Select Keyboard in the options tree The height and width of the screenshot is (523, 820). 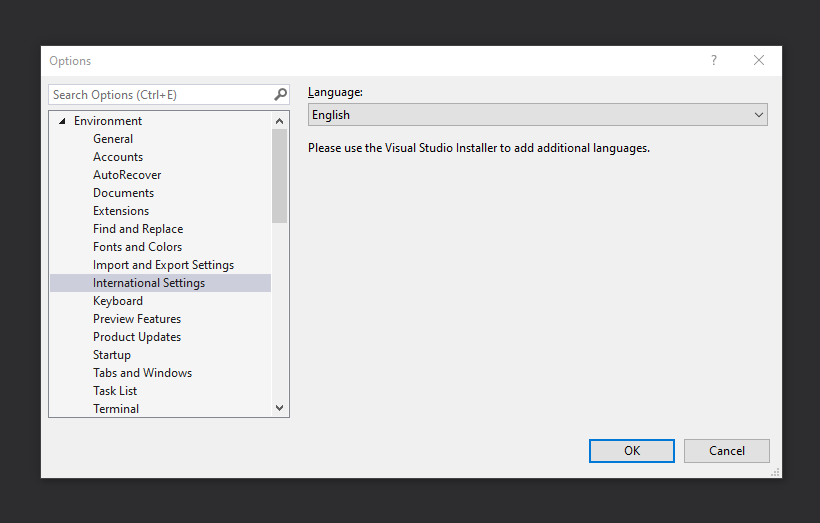point(118,301)
